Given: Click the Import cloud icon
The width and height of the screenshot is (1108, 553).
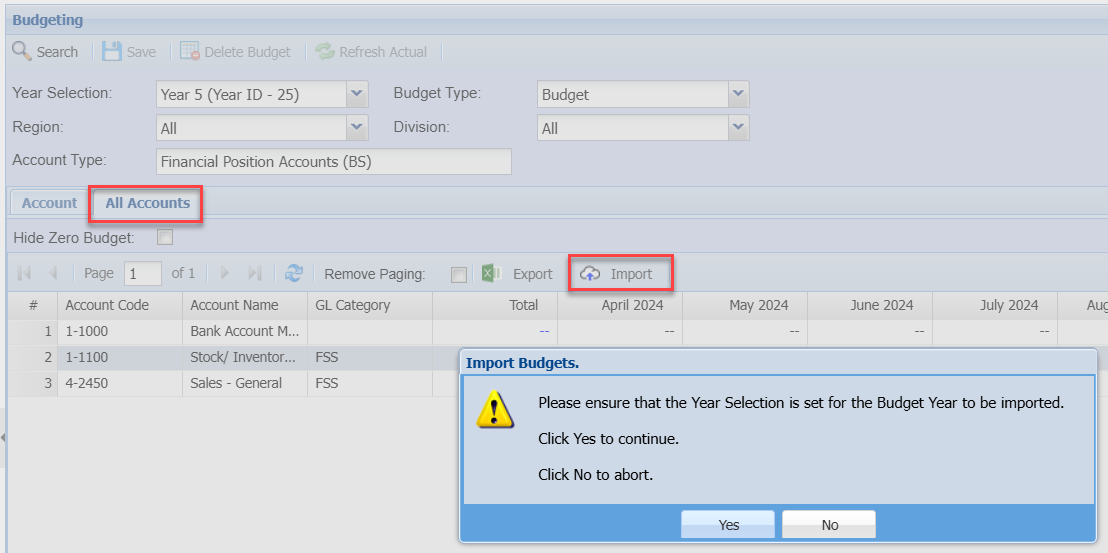Looking at the screenshot, I should pos(591,274).
